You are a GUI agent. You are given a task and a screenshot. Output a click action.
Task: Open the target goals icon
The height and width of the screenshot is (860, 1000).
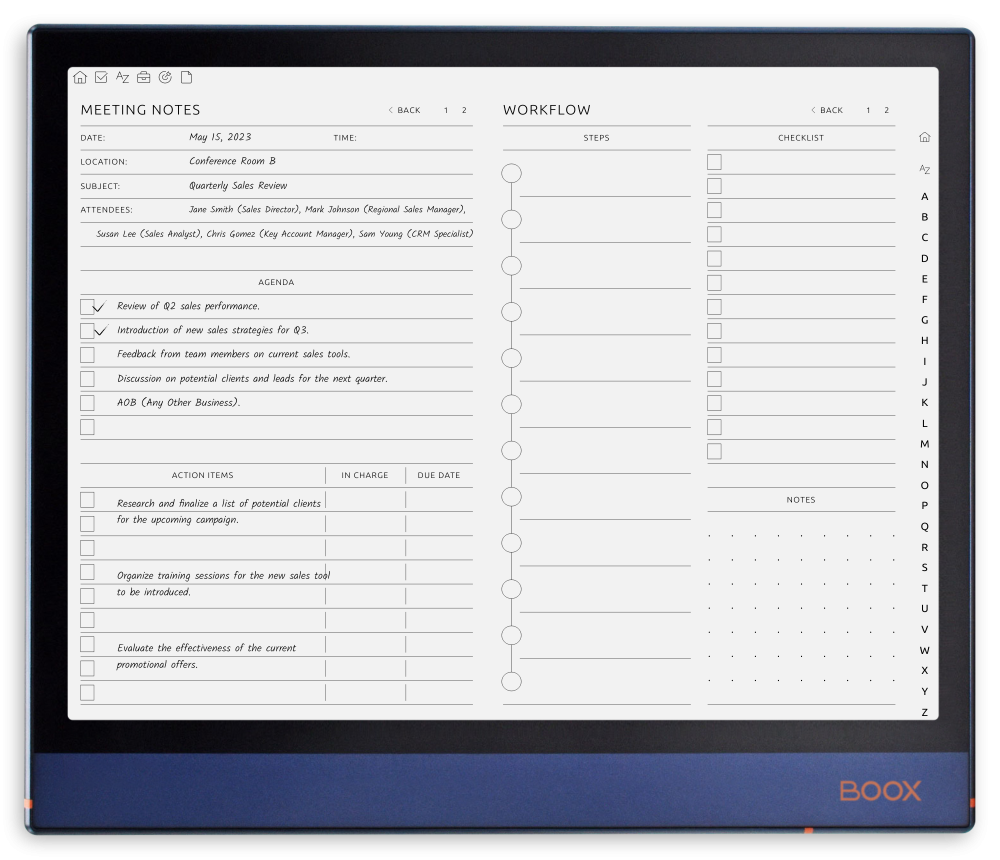tap(165, 78)
